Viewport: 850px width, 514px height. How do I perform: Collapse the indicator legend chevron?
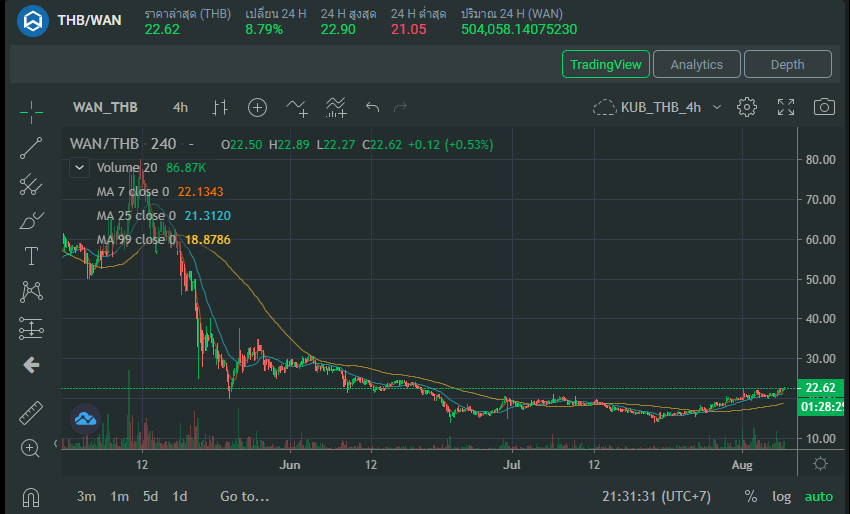[79, 168]
